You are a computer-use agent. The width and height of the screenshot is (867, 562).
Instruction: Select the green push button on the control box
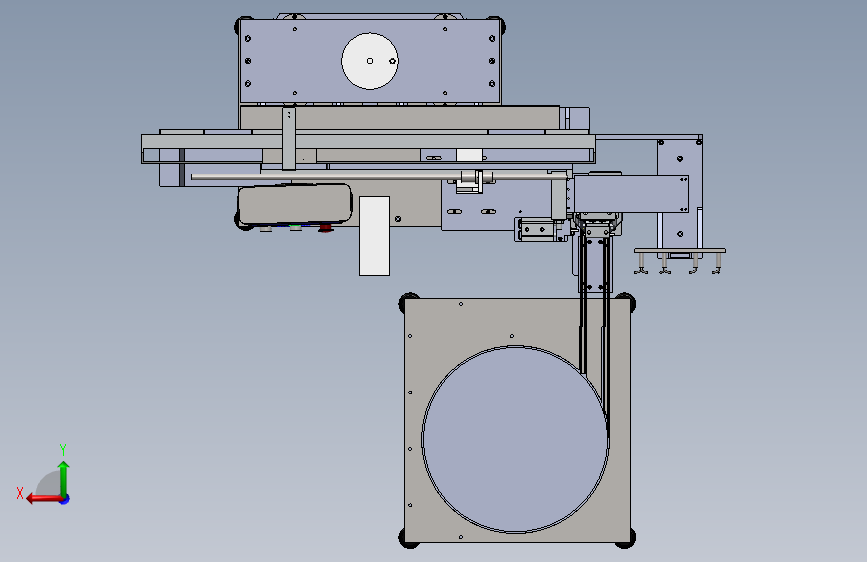coord(296,227)
